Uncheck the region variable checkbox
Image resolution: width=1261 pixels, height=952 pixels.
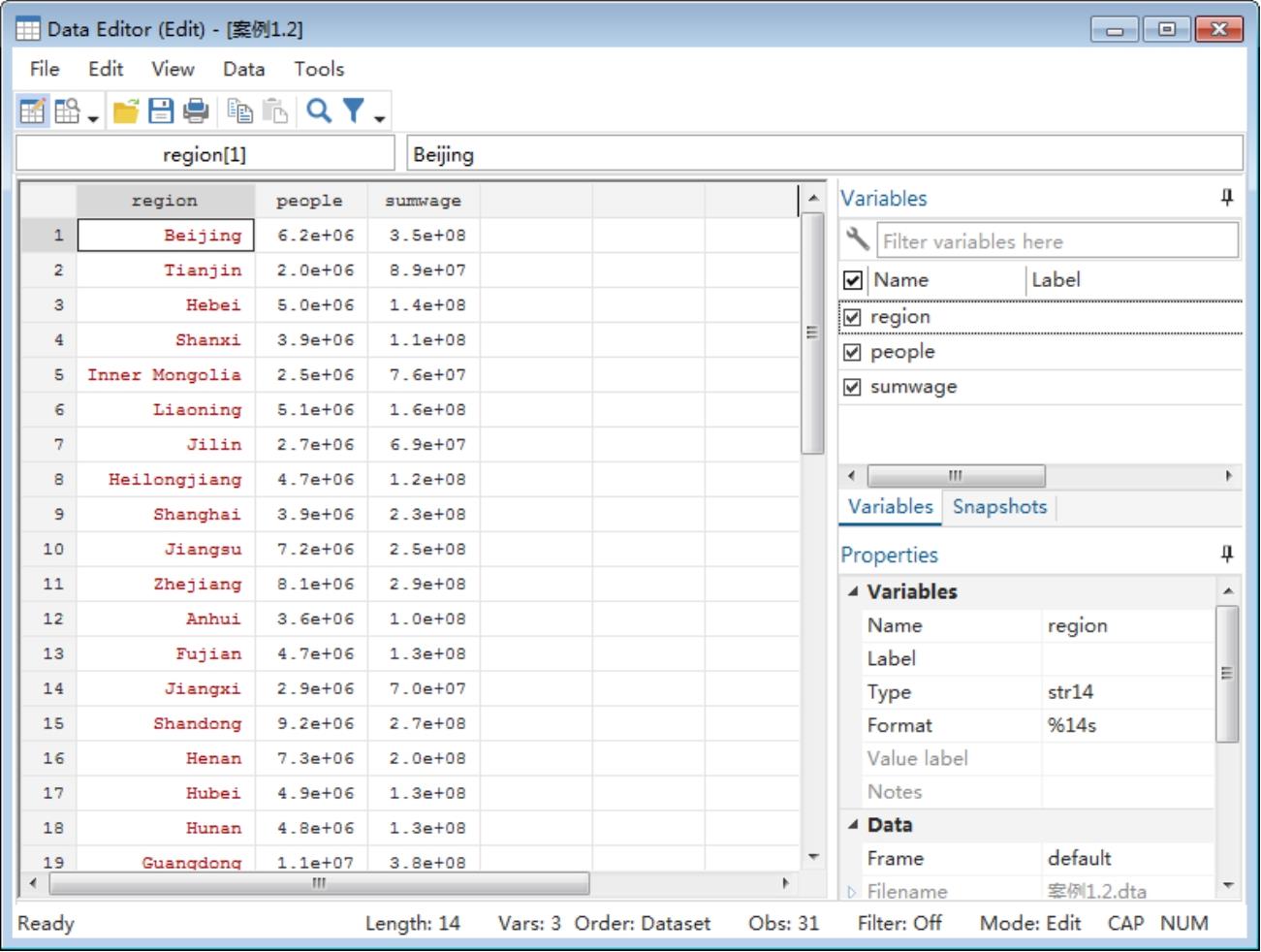(x=853, y=317)
